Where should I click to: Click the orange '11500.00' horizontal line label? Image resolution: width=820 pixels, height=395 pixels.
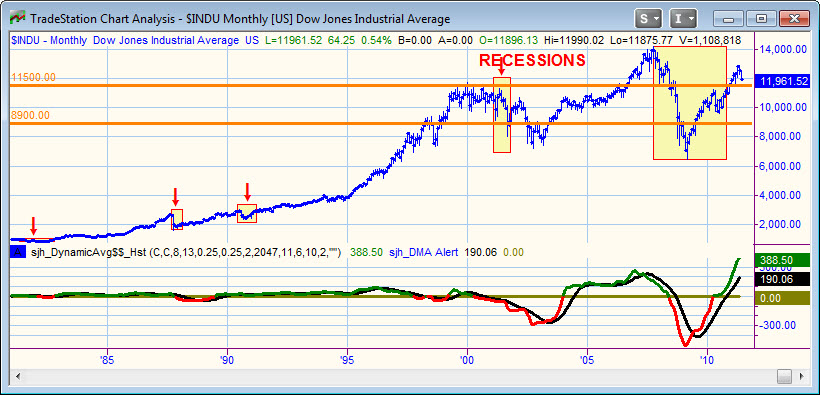pos(33,77)
